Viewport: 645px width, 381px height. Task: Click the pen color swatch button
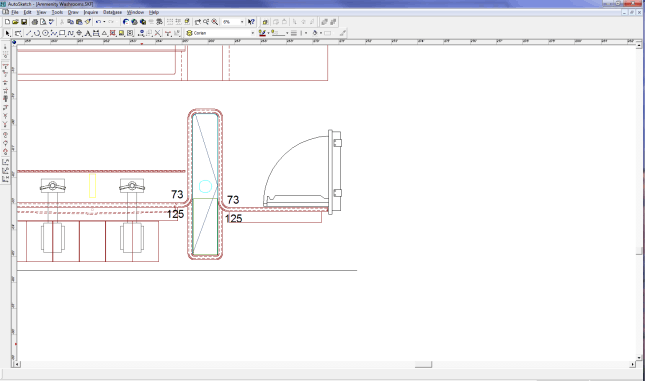262,33
